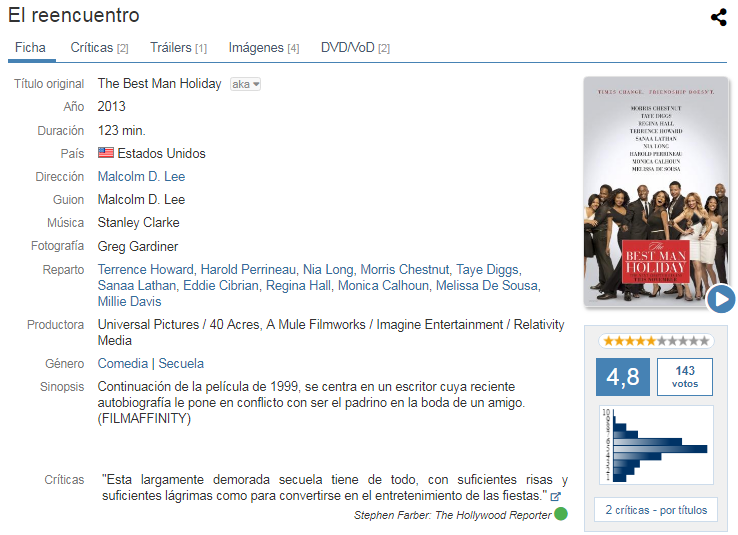Open the Millie Davis cast link
The image size is (738, 535).
pos(129,302)
